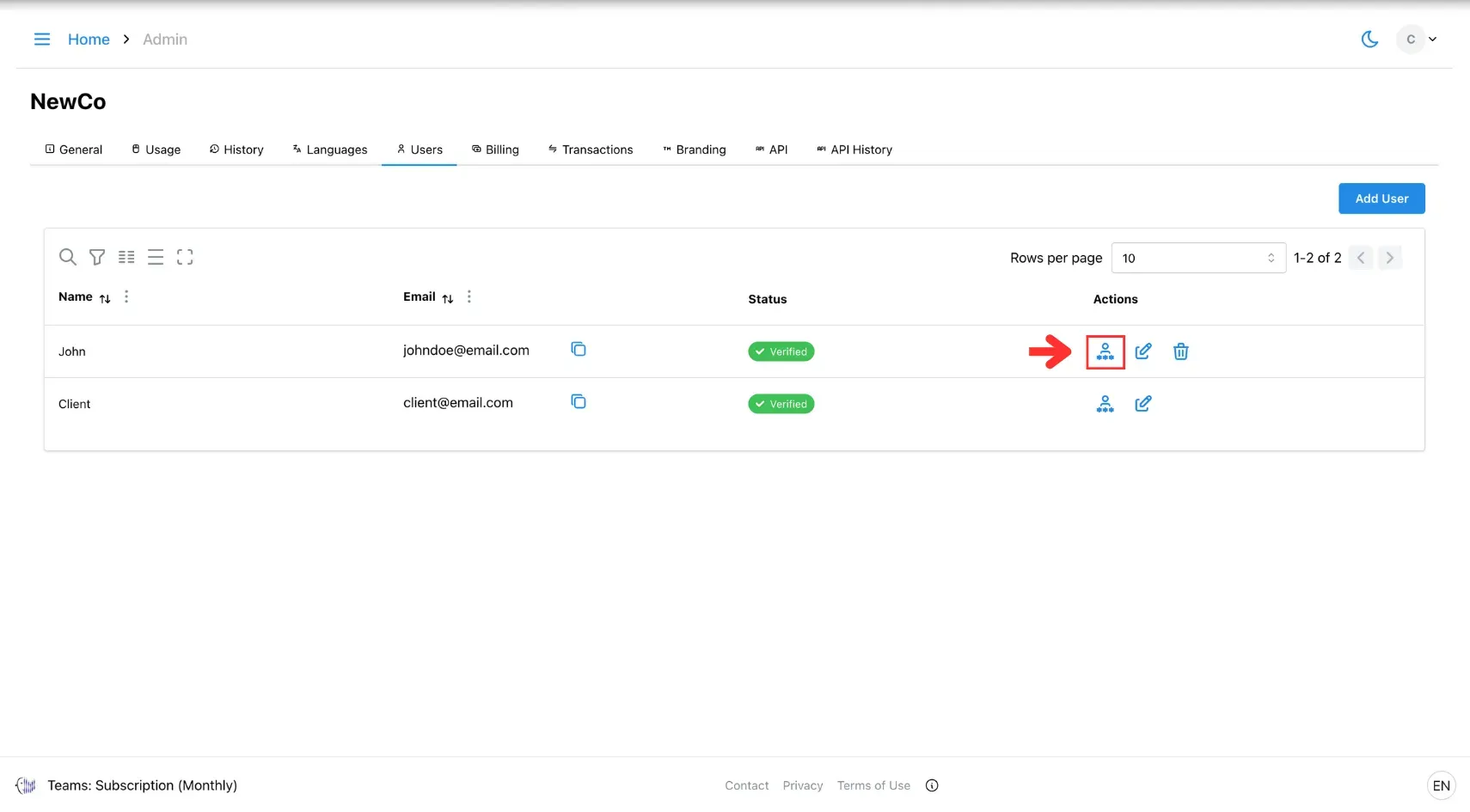This screenshot has height=812, width=1470.
Task: Open the Transactions tab
Action: [x=591, y=150]
